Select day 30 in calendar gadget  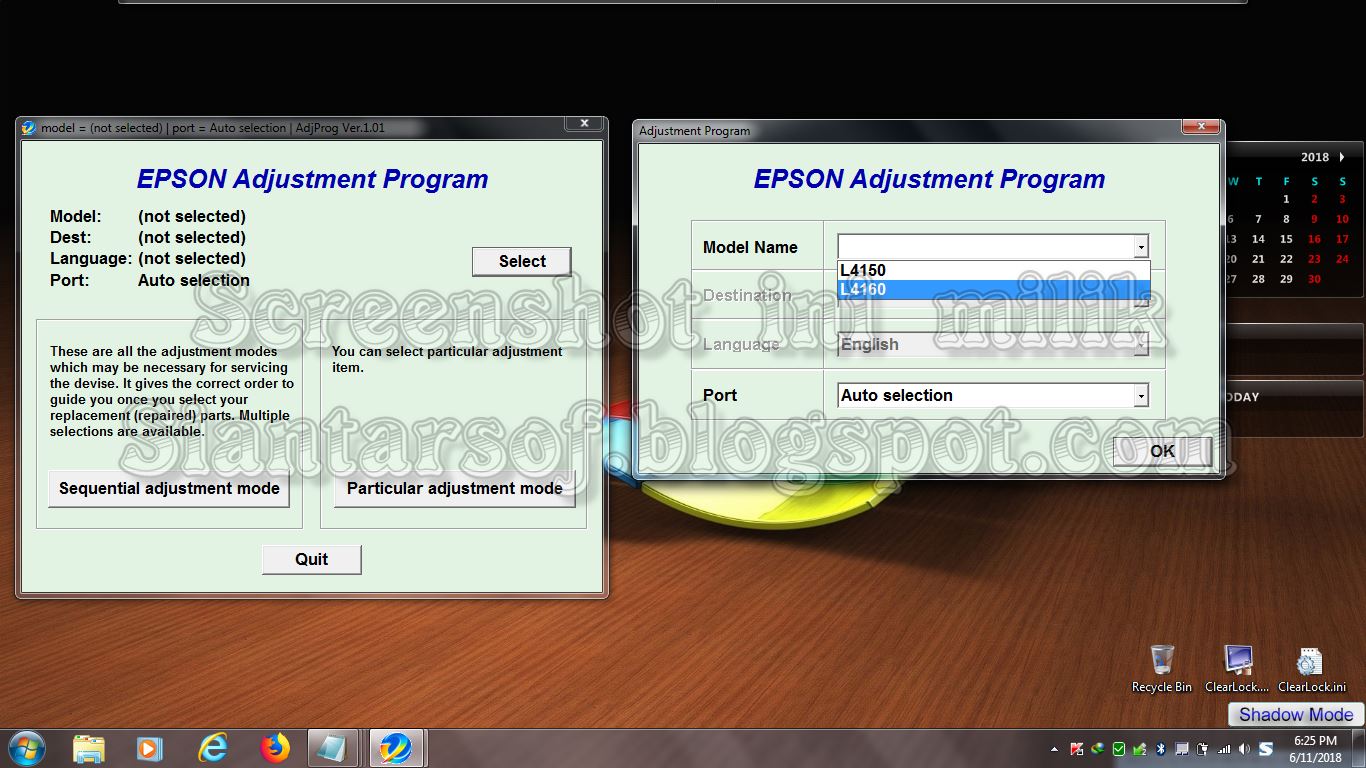(1314, 279)
